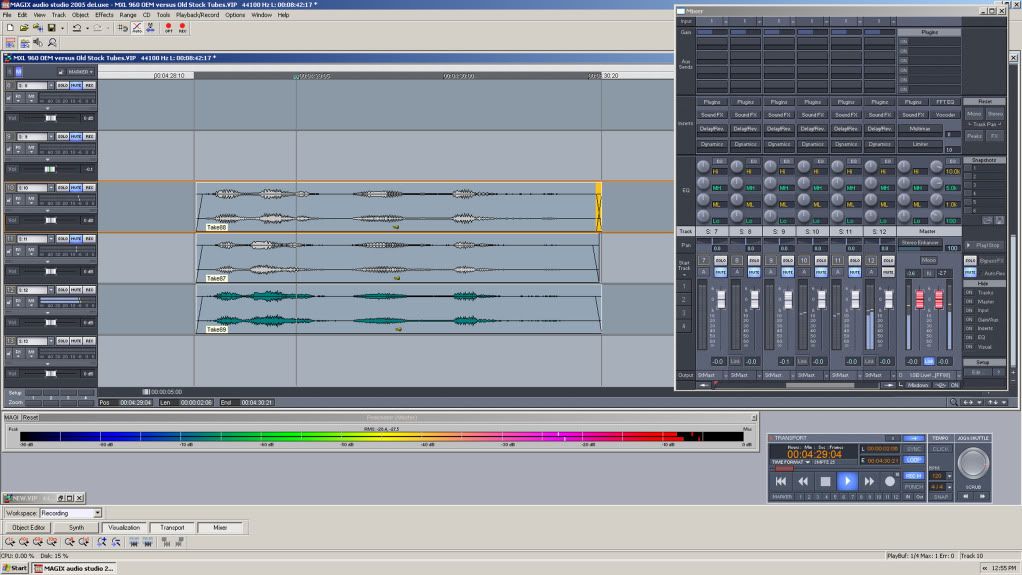Open channel 7 output StMast dropdown

coord(725,376)
